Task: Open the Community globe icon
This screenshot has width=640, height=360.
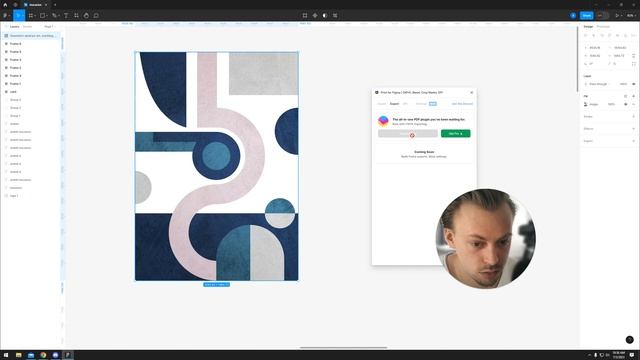Action: (x=15, y=4)
